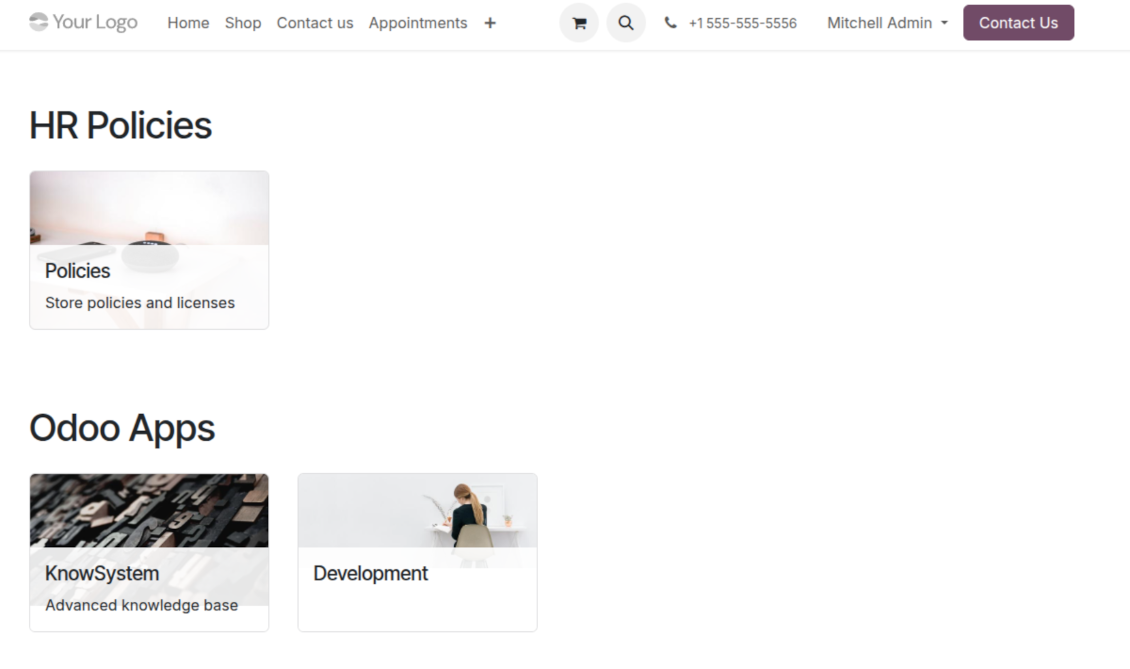Open the shopping cart icon
Viewport: 1130px width, 669px height.
pyautogui.click(x=578, y=23)
